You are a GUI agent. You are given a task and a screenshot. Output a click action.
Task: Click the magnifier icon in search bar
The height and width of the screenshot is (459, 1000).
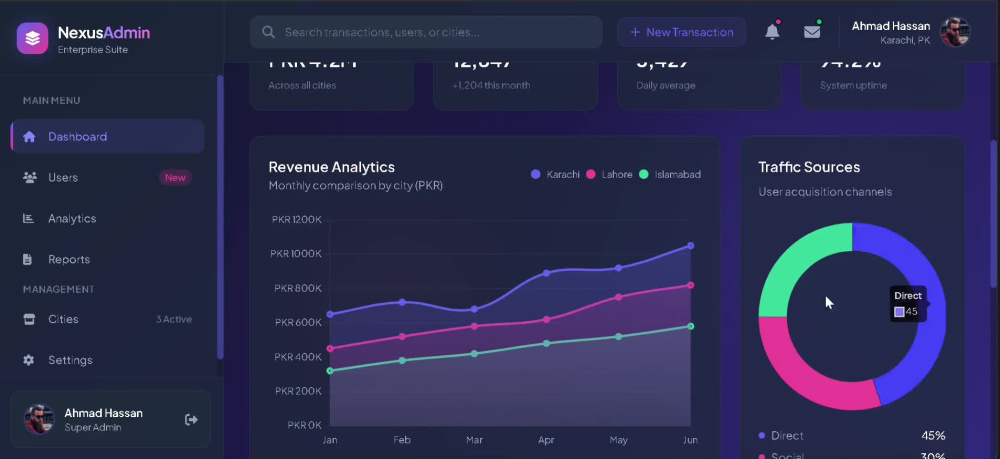coord(268,32)
